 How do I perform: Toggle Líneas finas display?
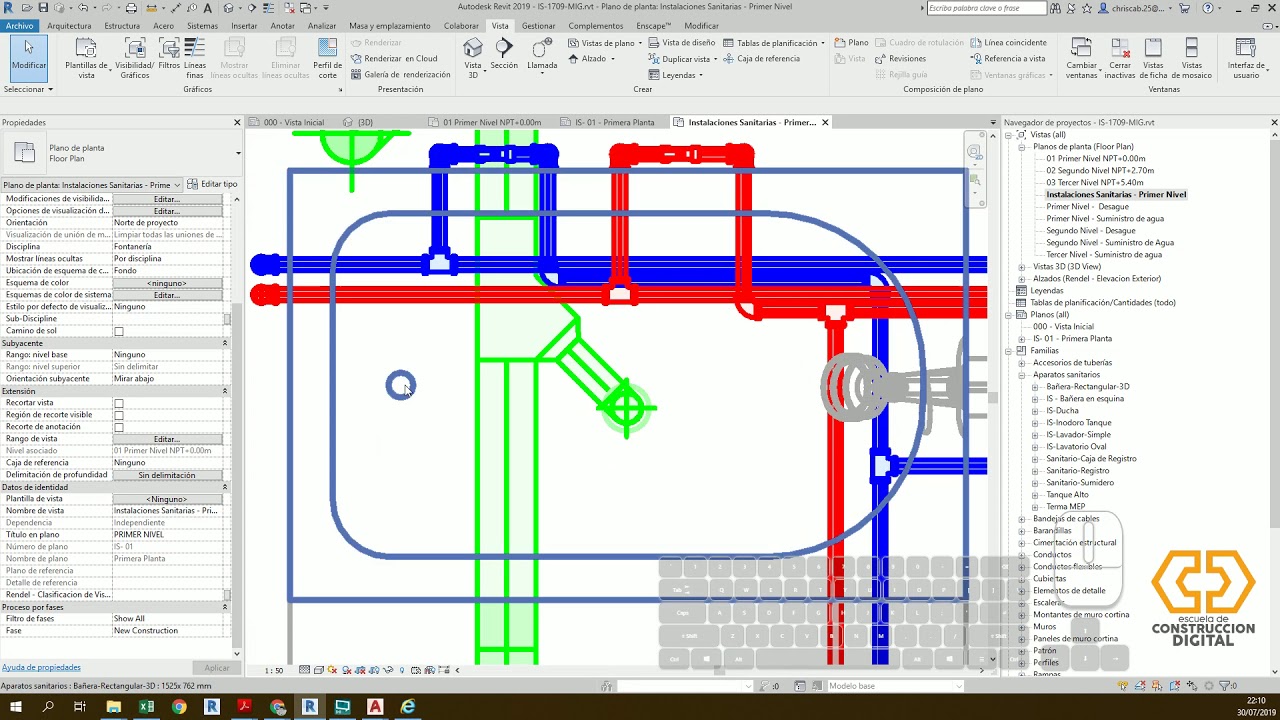(x=195, y=58)
